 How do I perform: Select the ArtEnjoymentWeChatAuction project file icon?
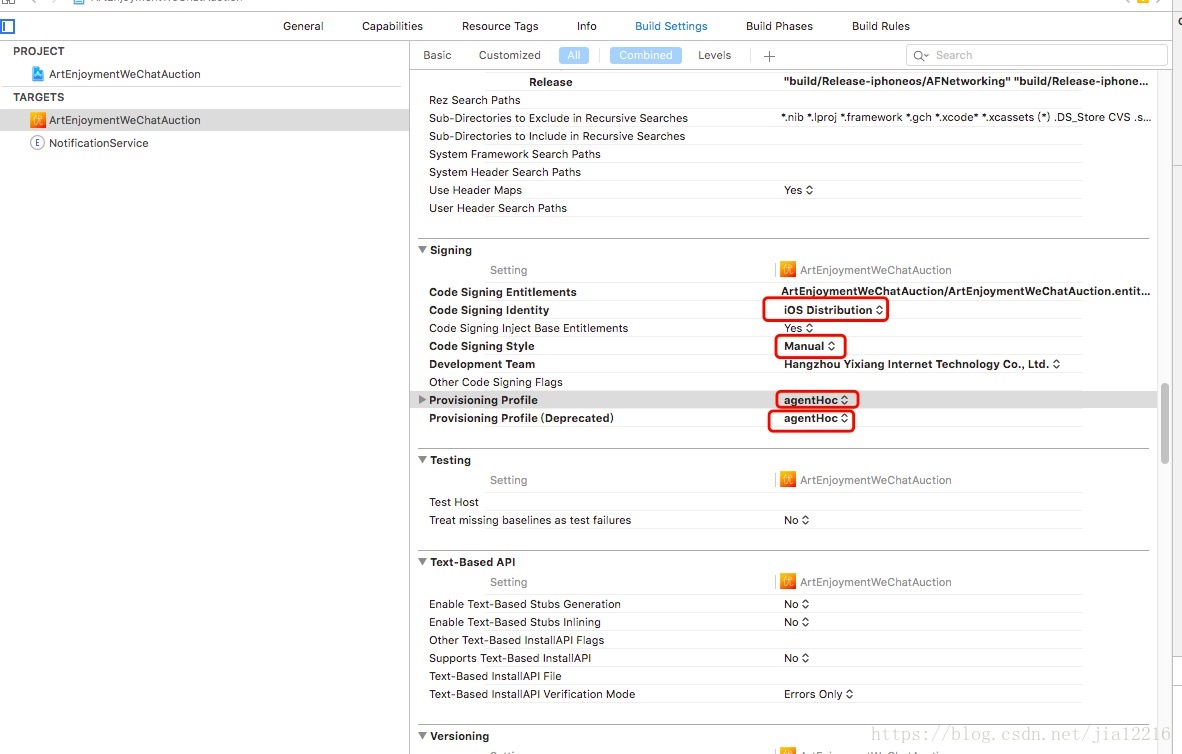[x=38, y=74]
